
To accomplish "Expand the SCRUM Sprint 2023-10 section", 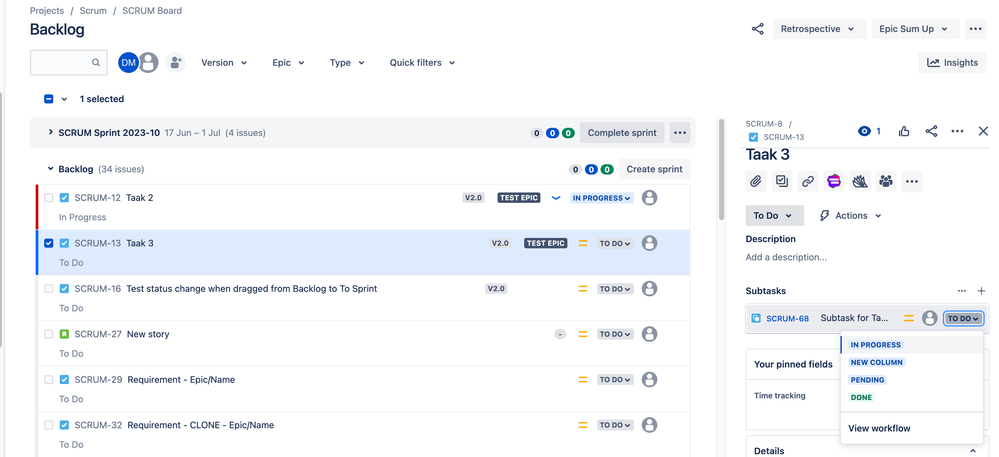I will (51, 133).
